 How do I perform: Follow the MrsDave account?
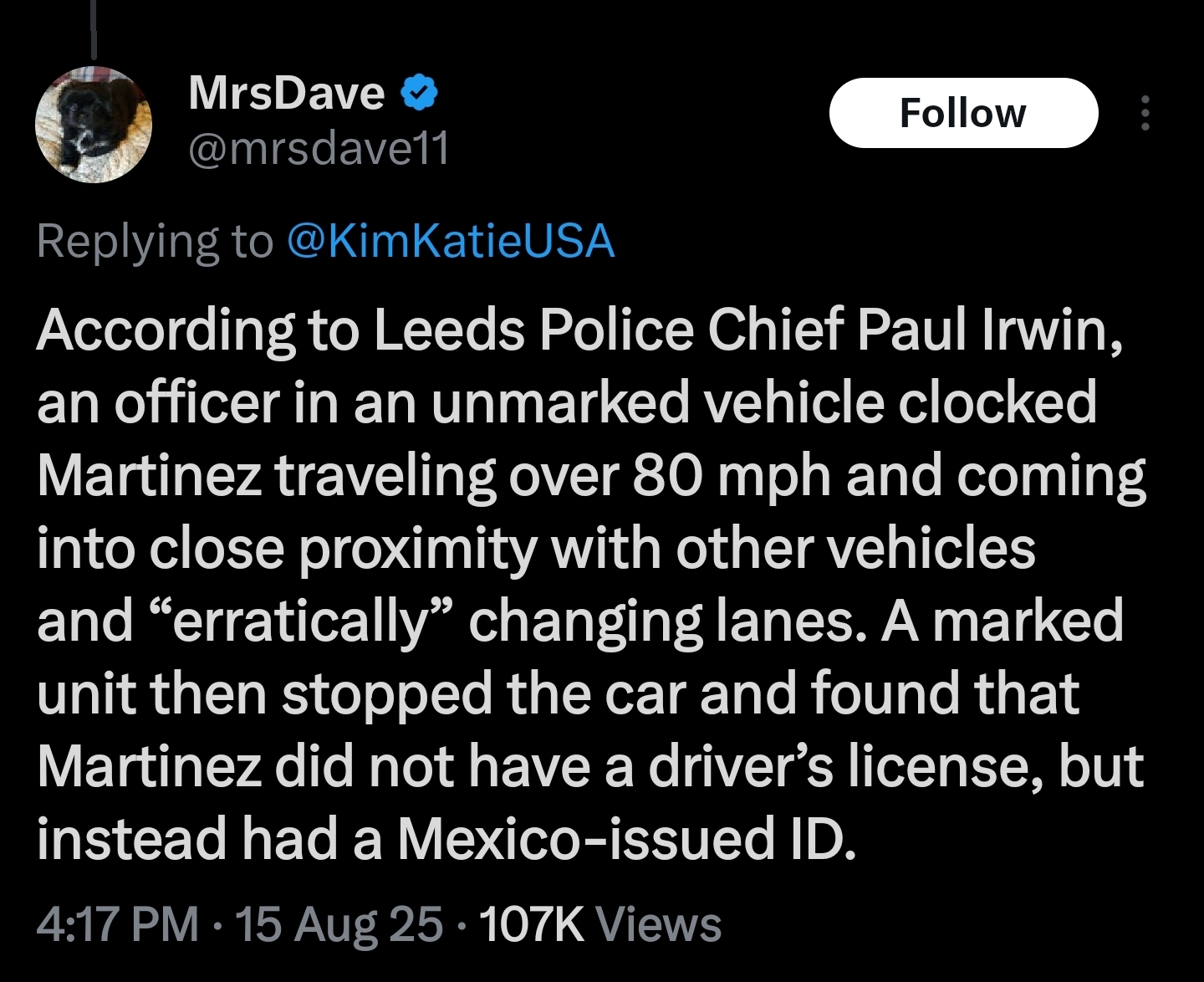(x=963, y=113)
